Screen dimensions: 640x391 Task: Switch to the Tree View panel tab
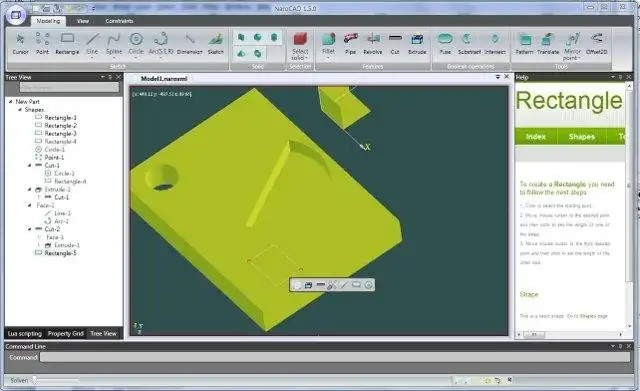point(103,333)
